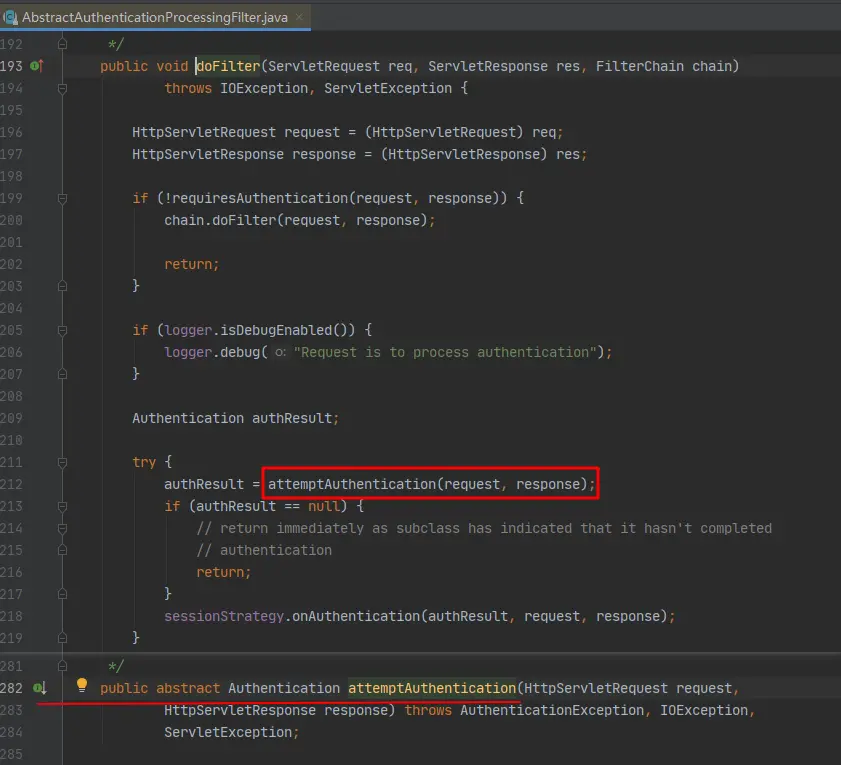Click the comment 'return immediately as subclass' on line 214

340,528
